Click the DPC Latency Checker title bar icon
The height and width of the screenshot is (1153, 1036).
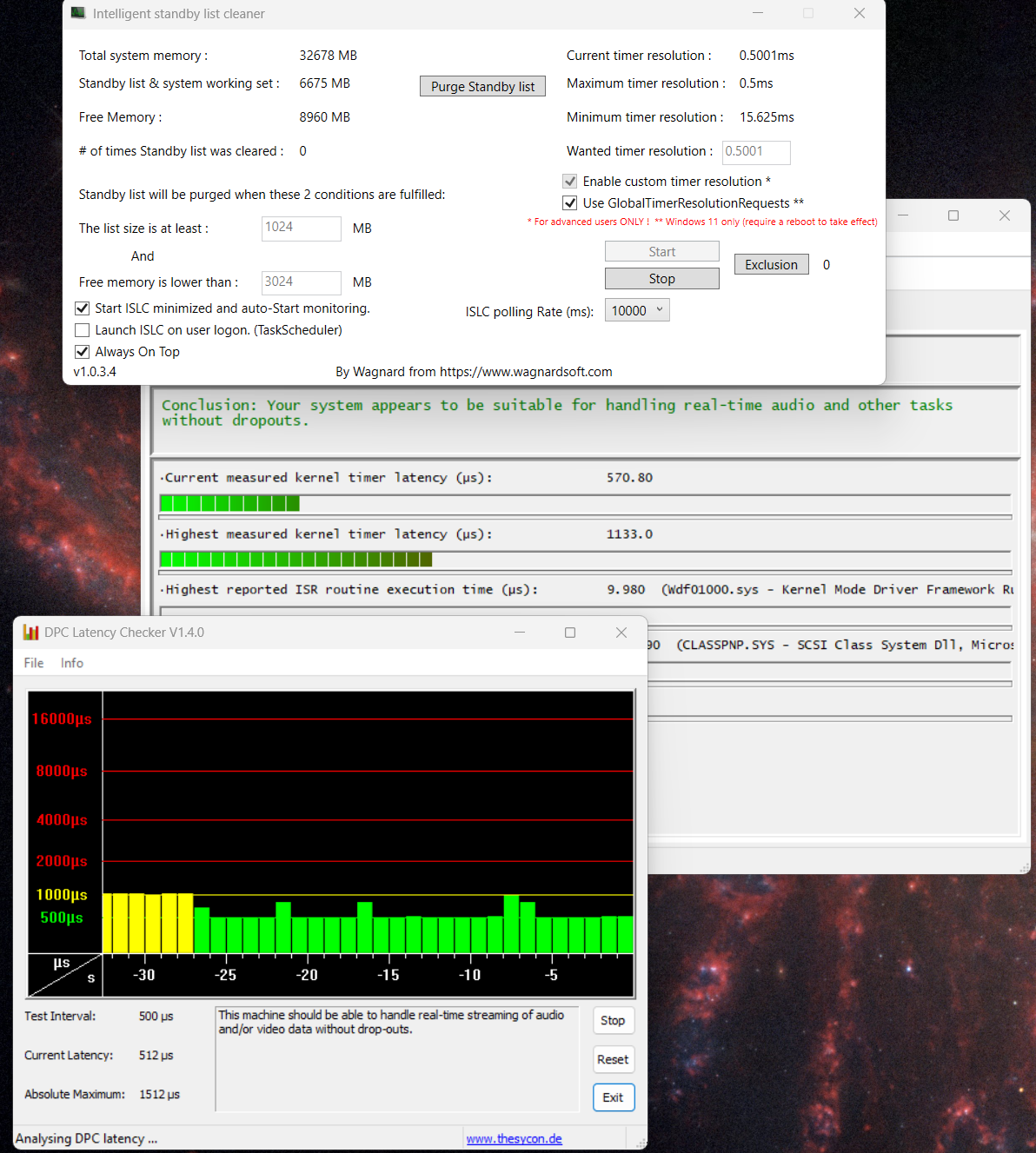coord(31,633)
